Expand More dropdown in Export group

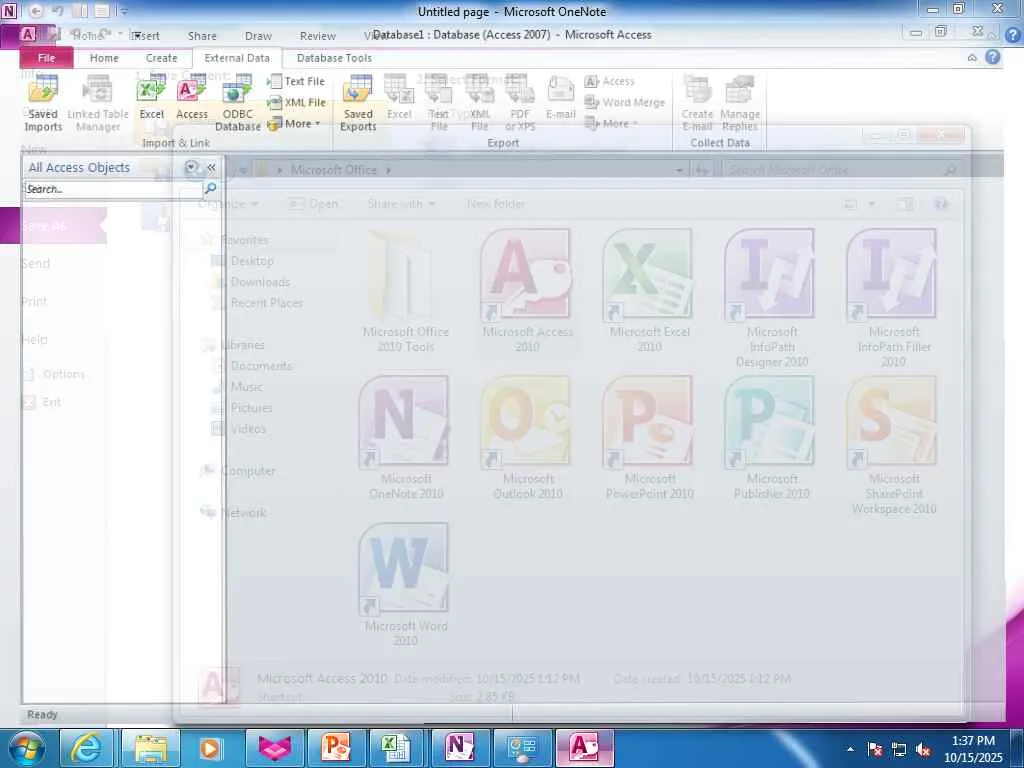[x=611, y=123]
